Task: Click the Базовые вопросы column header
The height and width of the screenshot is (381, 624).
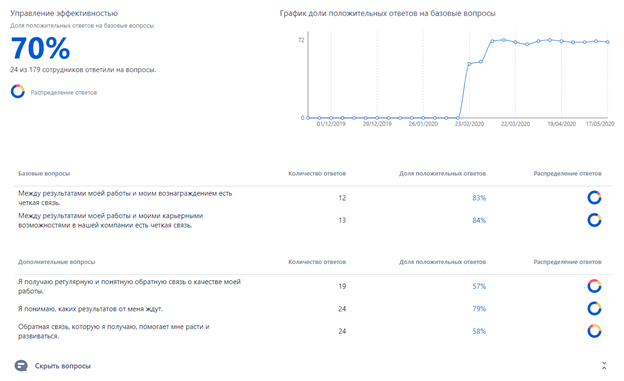Action: [x=44, y=174]
